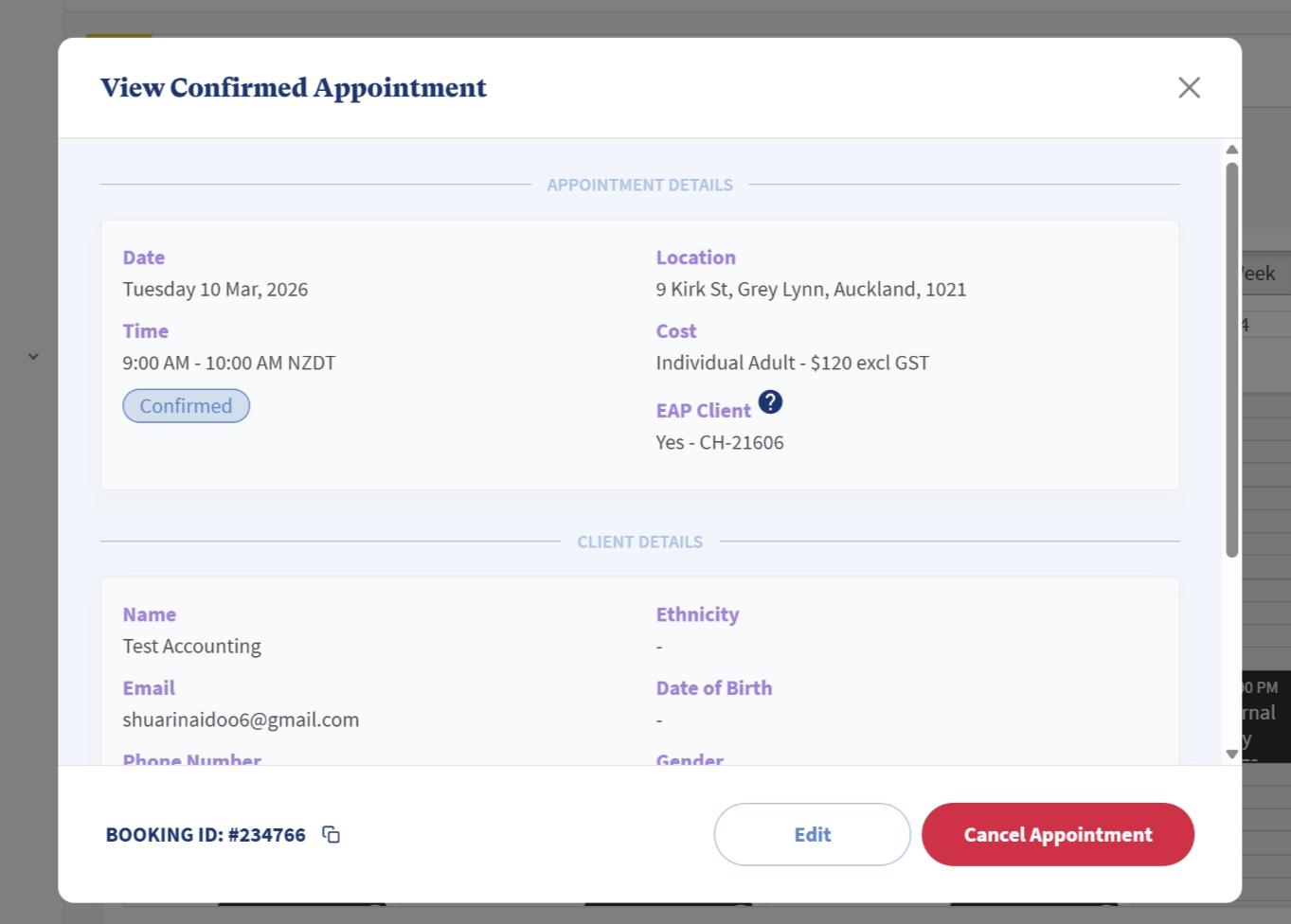
Task: Click the EAP code Yes - CH-21606
Action: pyautogui.click(x=719, y=443)
